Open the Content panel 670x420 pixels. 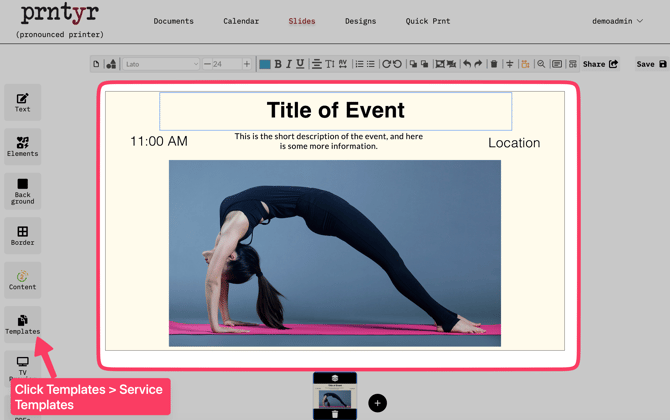(x=22, y=280)
